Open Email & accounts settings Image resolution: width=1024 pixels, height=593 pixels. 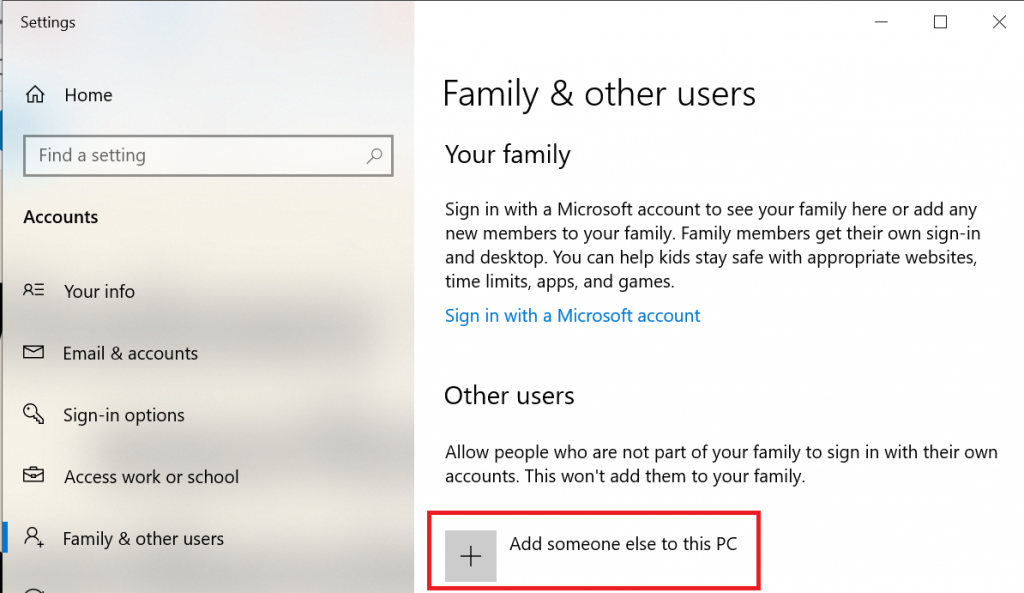(130, 353)
